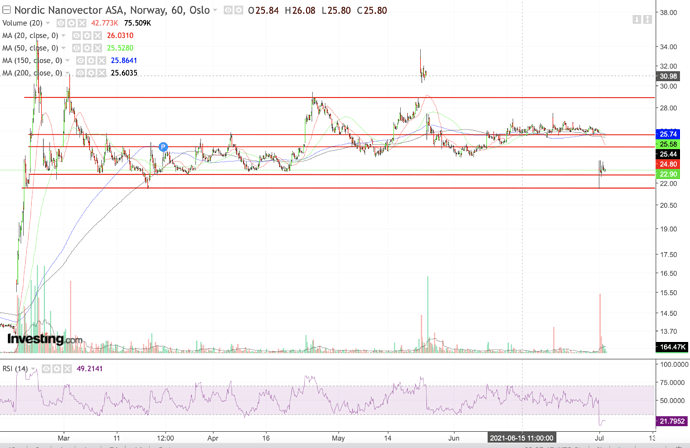The height and width of the screenshot is (448, 690).
Task: Click the right pane control button near price axis
Action: [647, 19]
